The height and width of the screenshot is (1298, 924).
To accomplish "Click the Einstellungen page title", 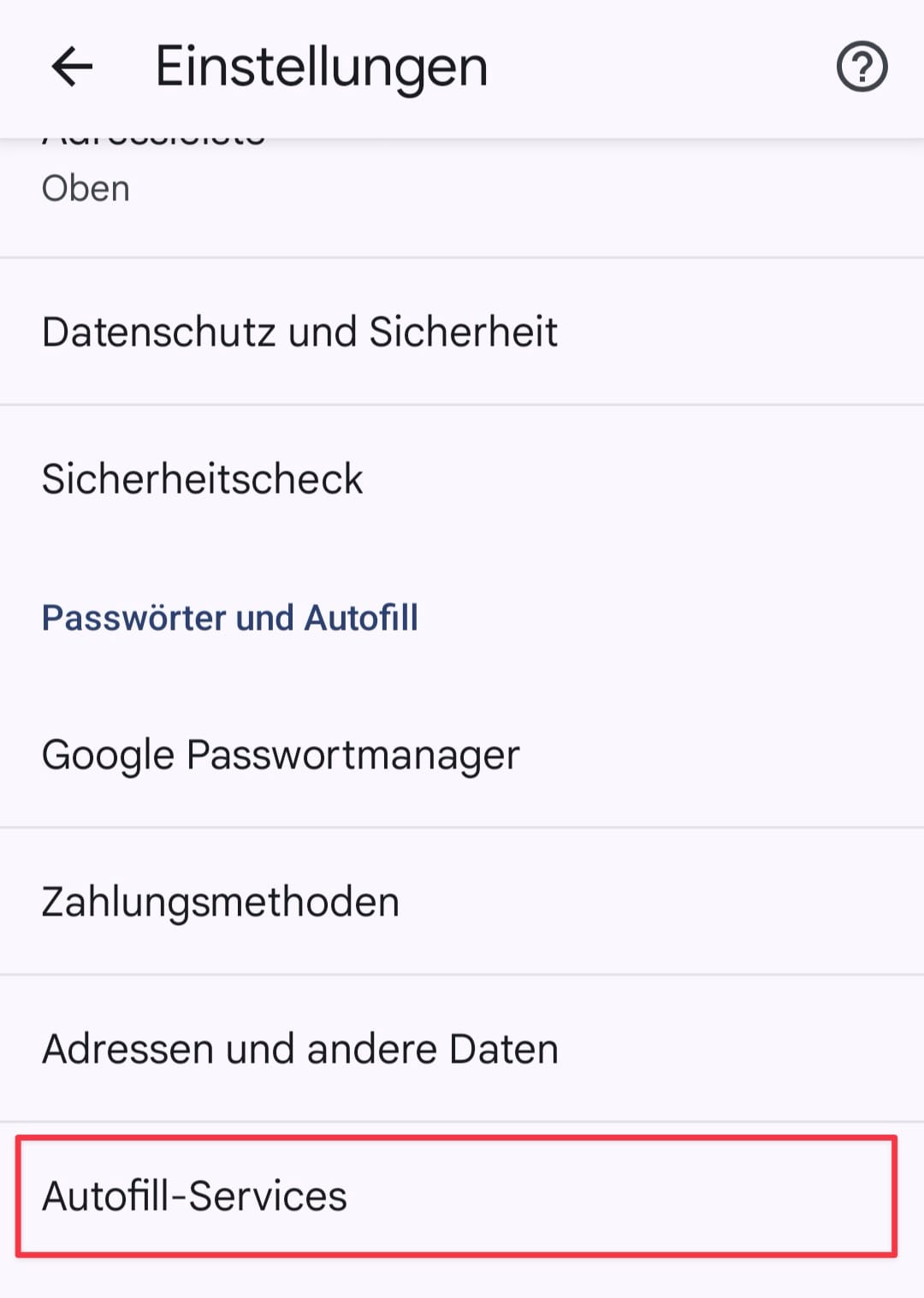I will click(x=321, y=67).
